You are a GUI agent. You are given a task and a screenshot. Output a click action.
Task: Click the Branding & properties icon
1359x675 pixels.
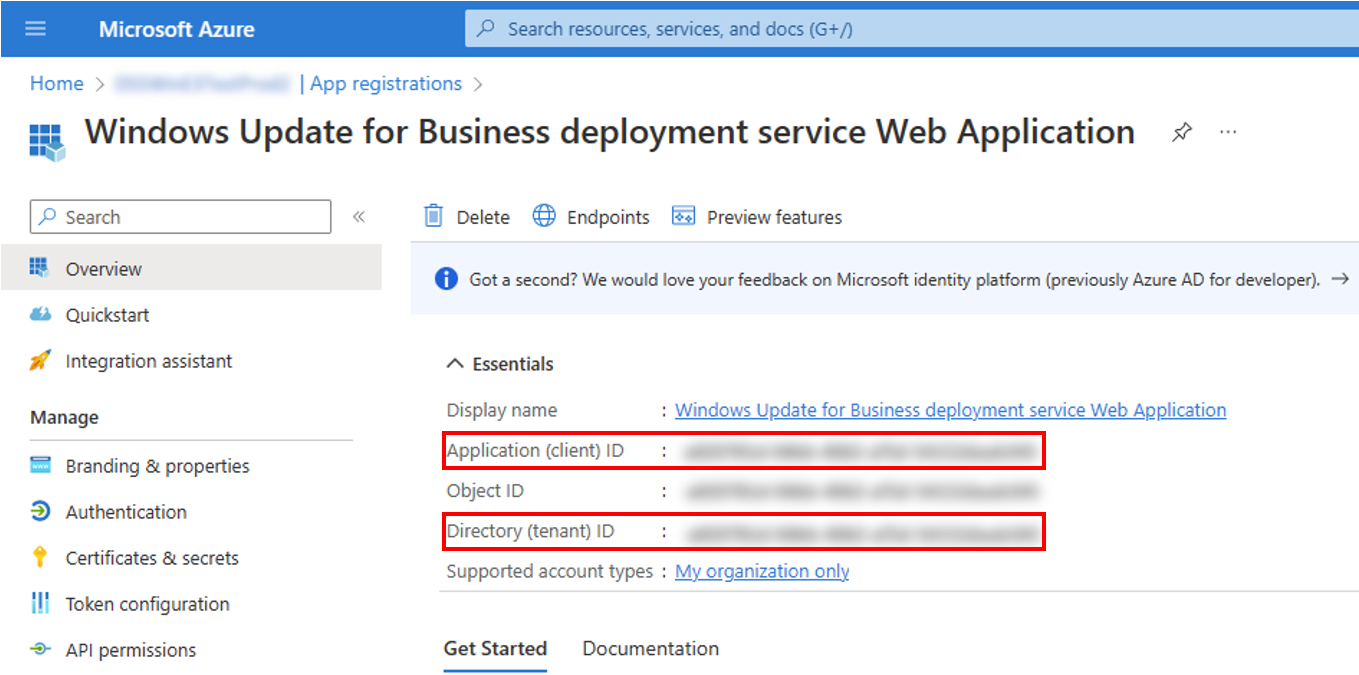[x=40, y=465]
